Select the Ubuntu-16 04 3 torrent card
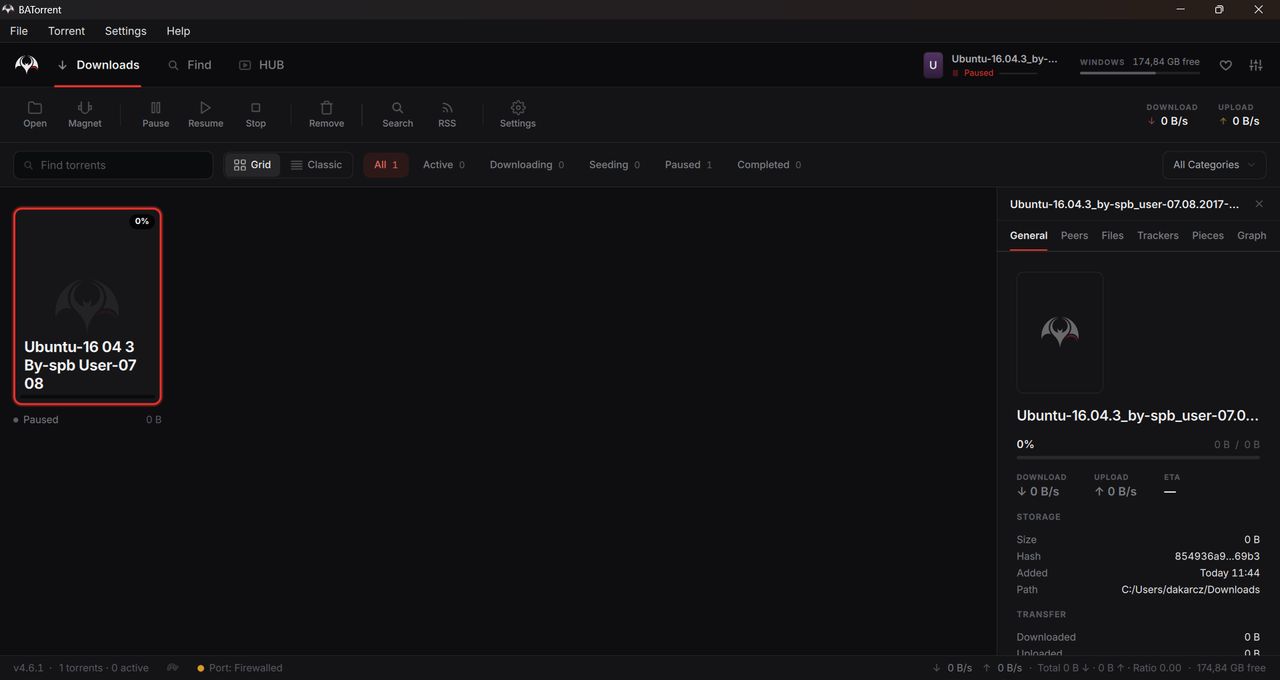Viewport: 1280px width, 680px height. 88,306
